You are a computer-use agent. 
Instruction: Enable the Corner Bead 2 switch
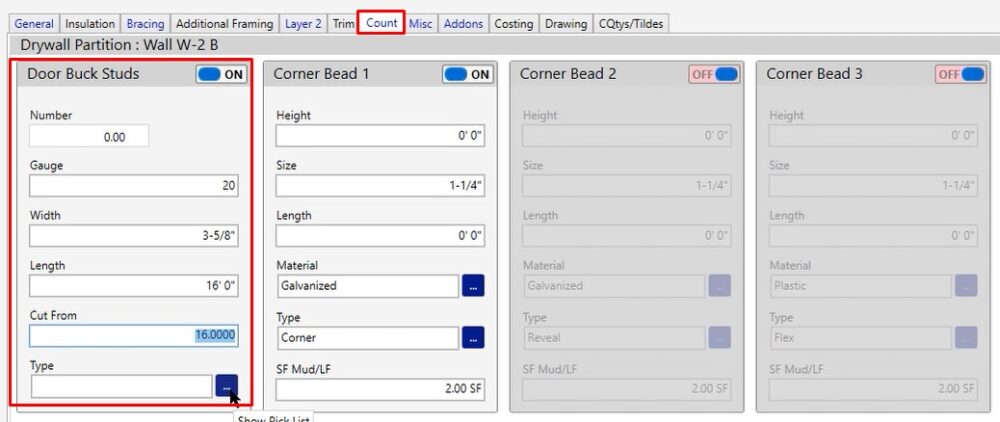tap(714, 74)
